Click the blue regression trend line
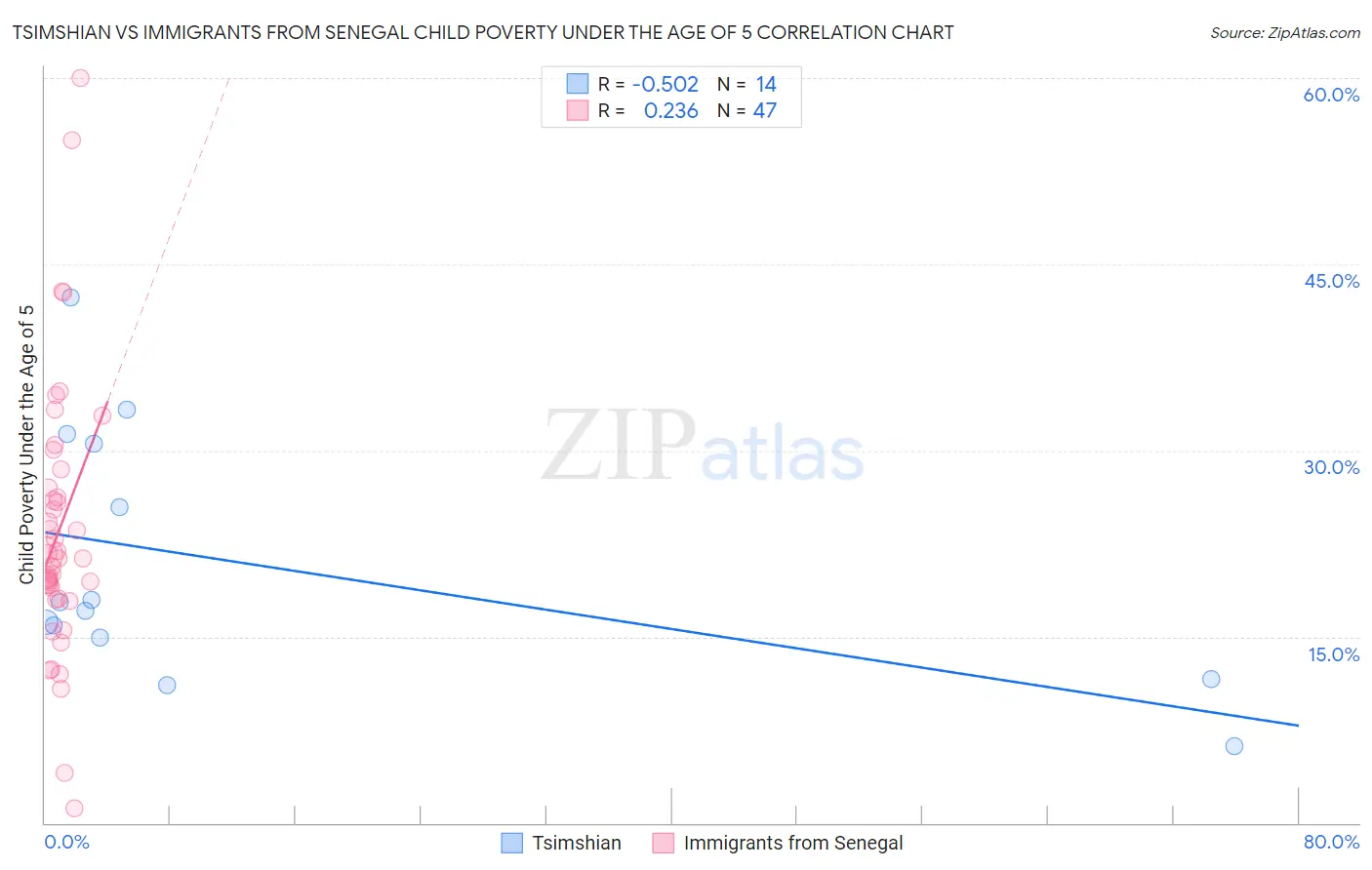Image resolution: width=1372 pixels, height=870 pixels. coord(671,629)
